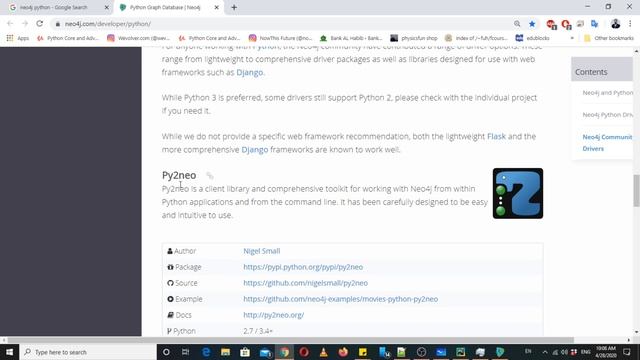The image size is (640, 360).
Task: Open the http://py2neo.org/ docs link
Action: (x=273, y=315)
